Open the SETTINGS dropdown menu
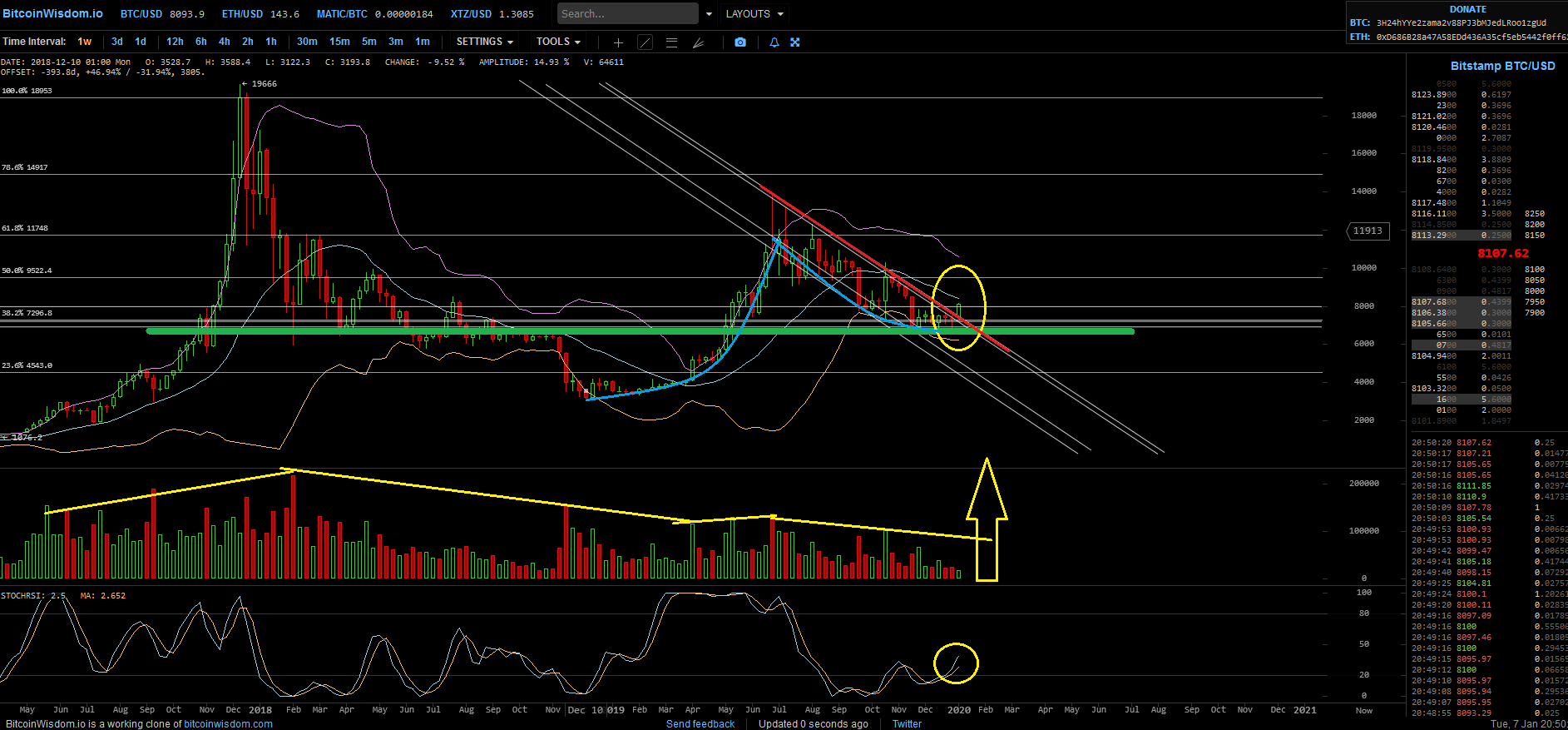The height and width of the screenshot is (730, 1568). [x=484, y=42]
